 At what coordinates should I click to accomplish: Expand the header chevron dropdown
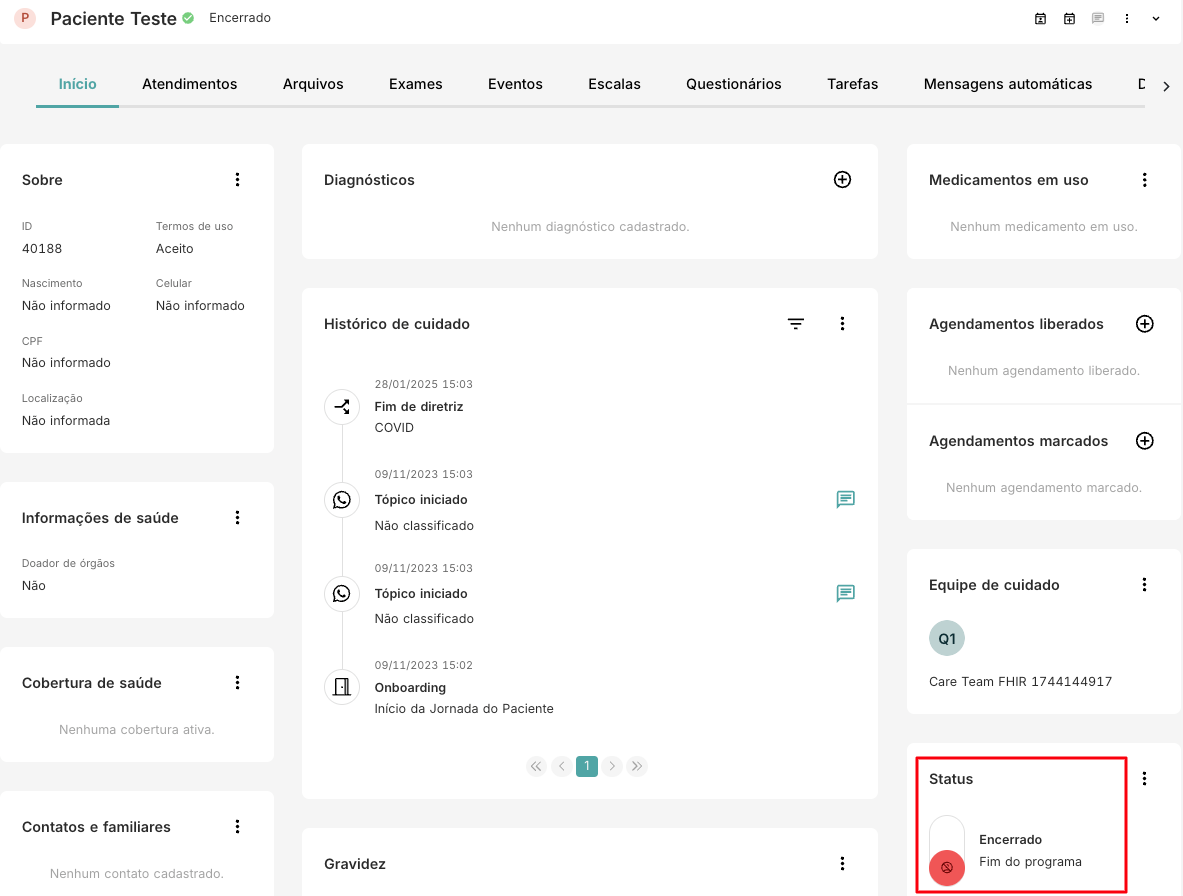[1156, 19]
